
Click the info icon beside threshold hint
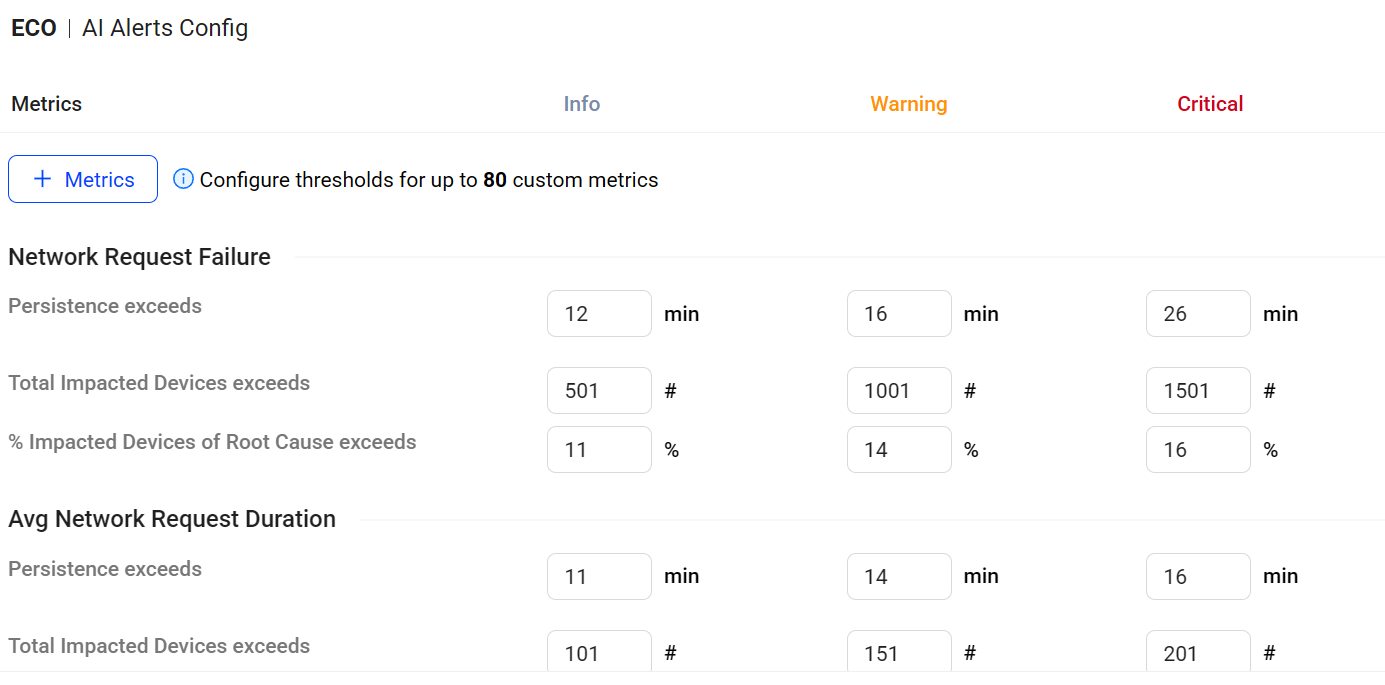(x=183, y=179)
